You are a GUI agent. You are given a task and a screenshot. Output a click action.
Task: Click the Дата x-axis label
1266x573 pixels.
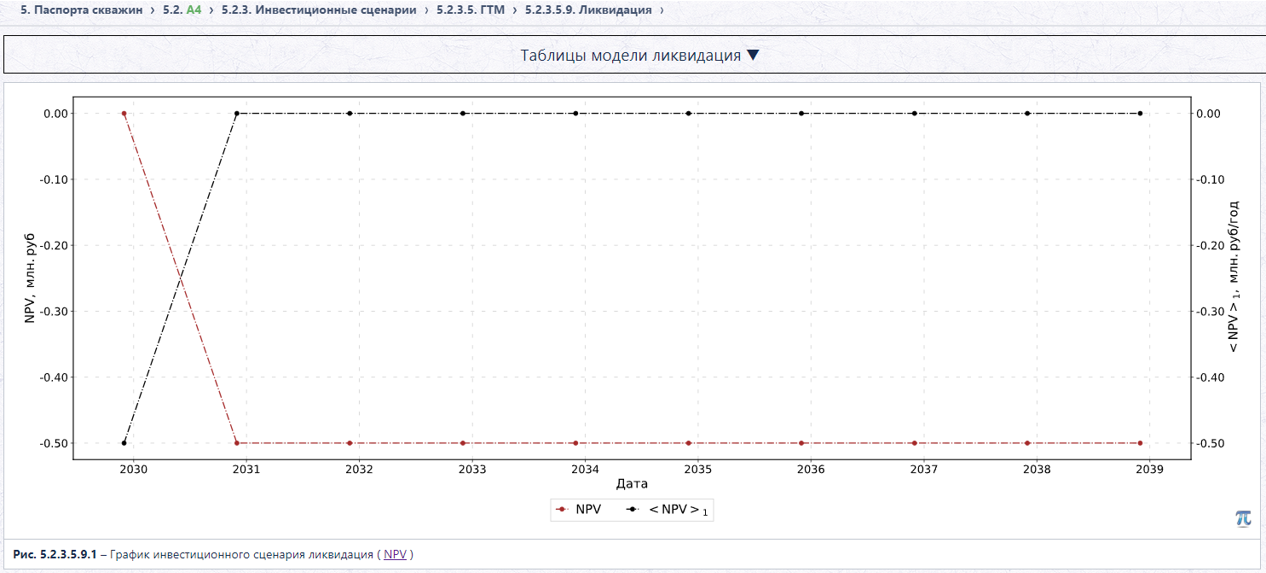pos(632,484)
